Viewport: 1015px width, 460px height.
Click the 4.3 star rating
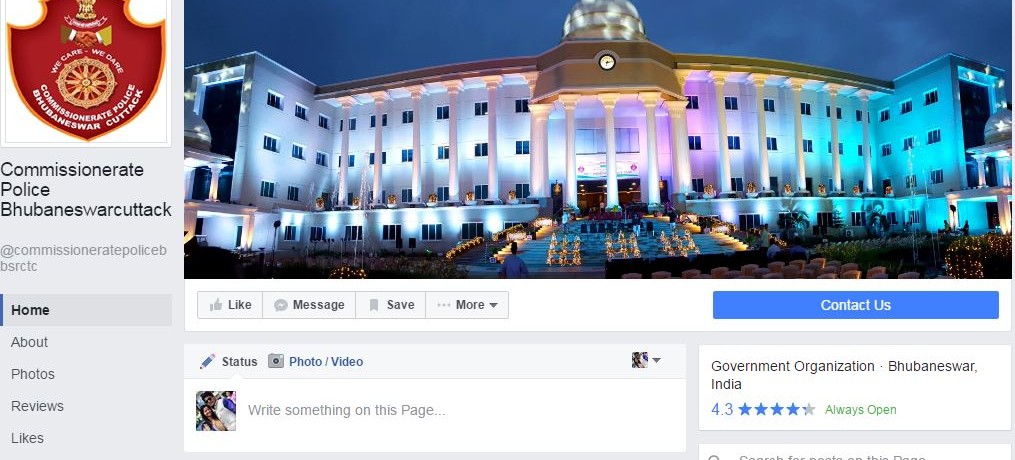[763, 410]
